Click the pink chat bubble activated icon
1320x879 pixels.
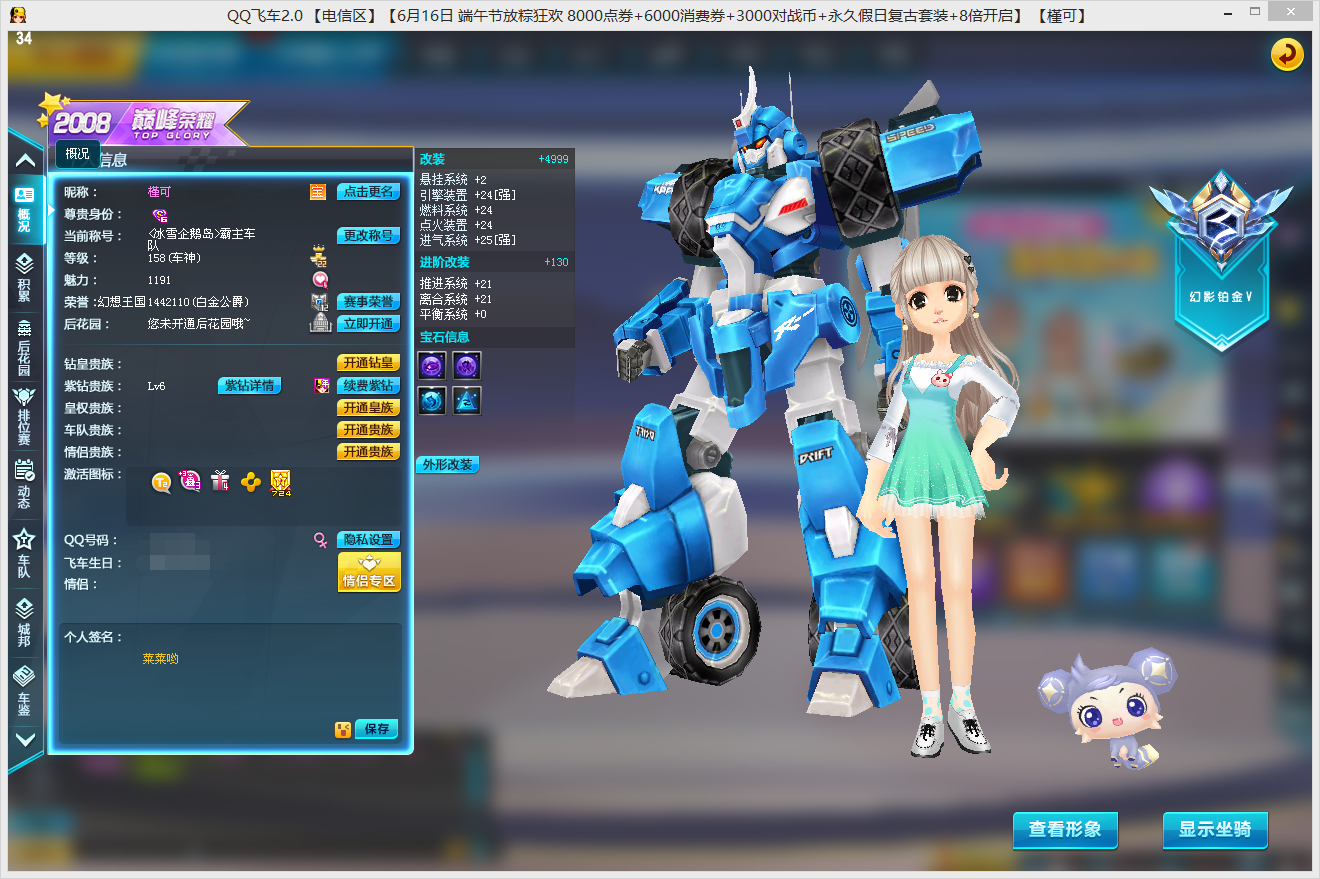pos(190,482)
